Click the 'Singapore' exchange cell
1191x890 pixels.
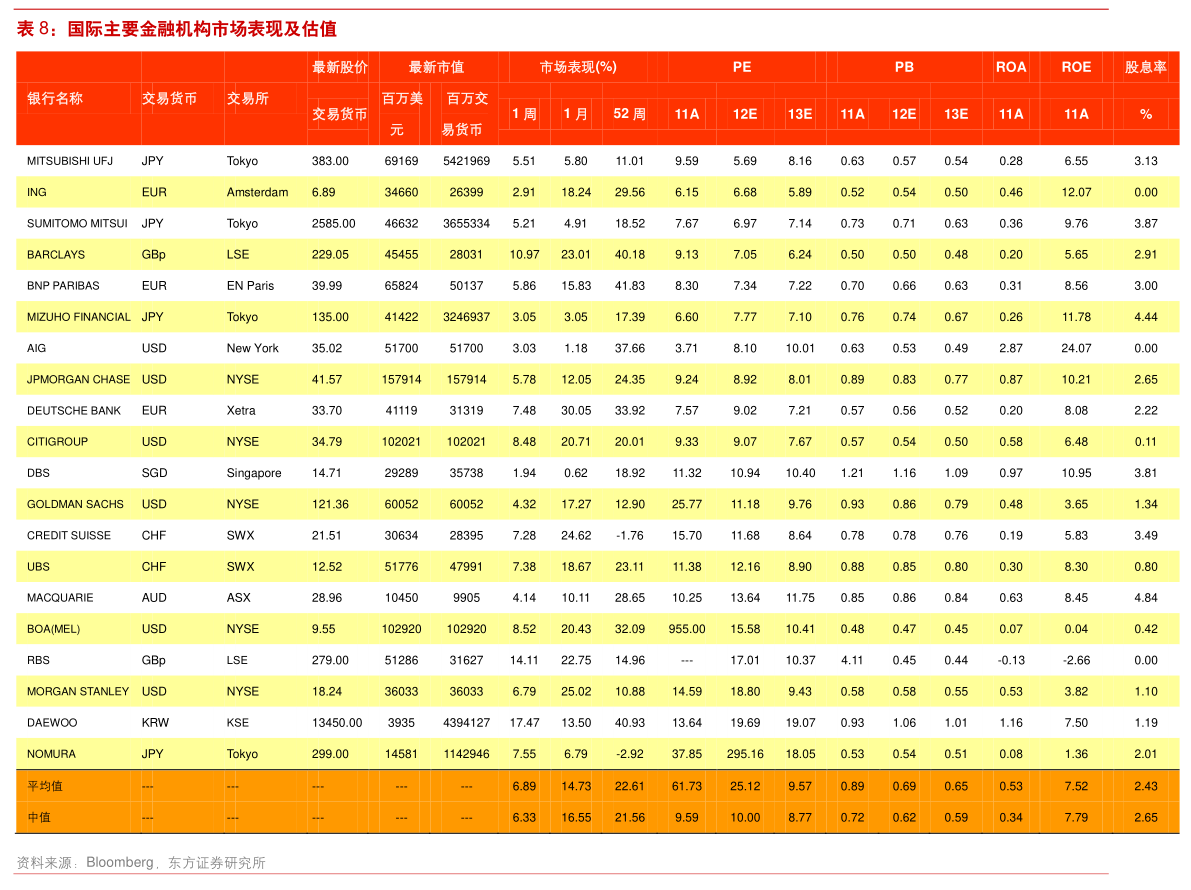pos(254,472)
